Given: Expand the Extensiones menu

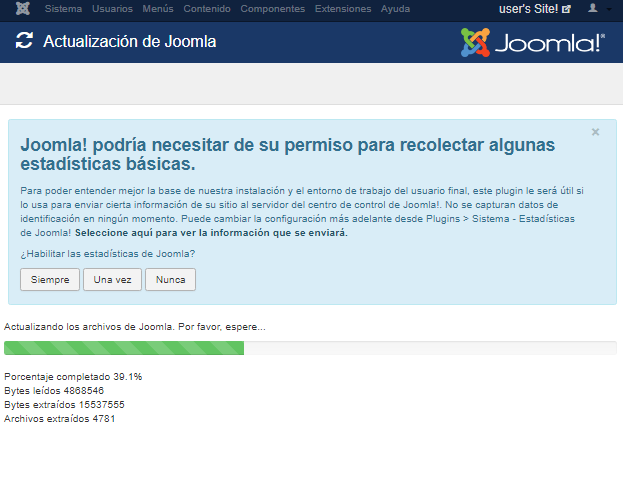Looking at the screenshot, I should pyautogui.click(x=343, y=9).
